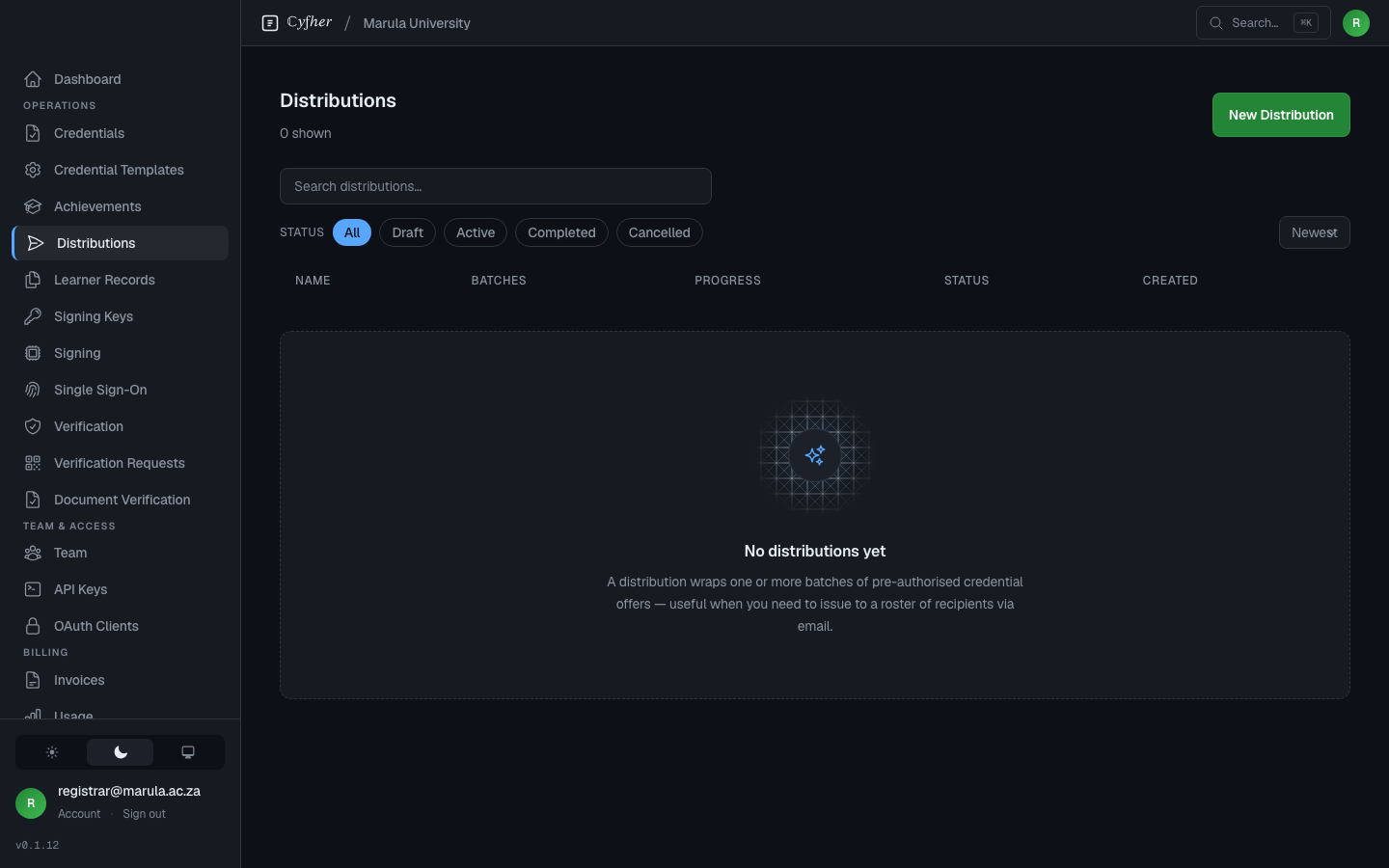Open the Newest sort dropdown

[1314, 232]
